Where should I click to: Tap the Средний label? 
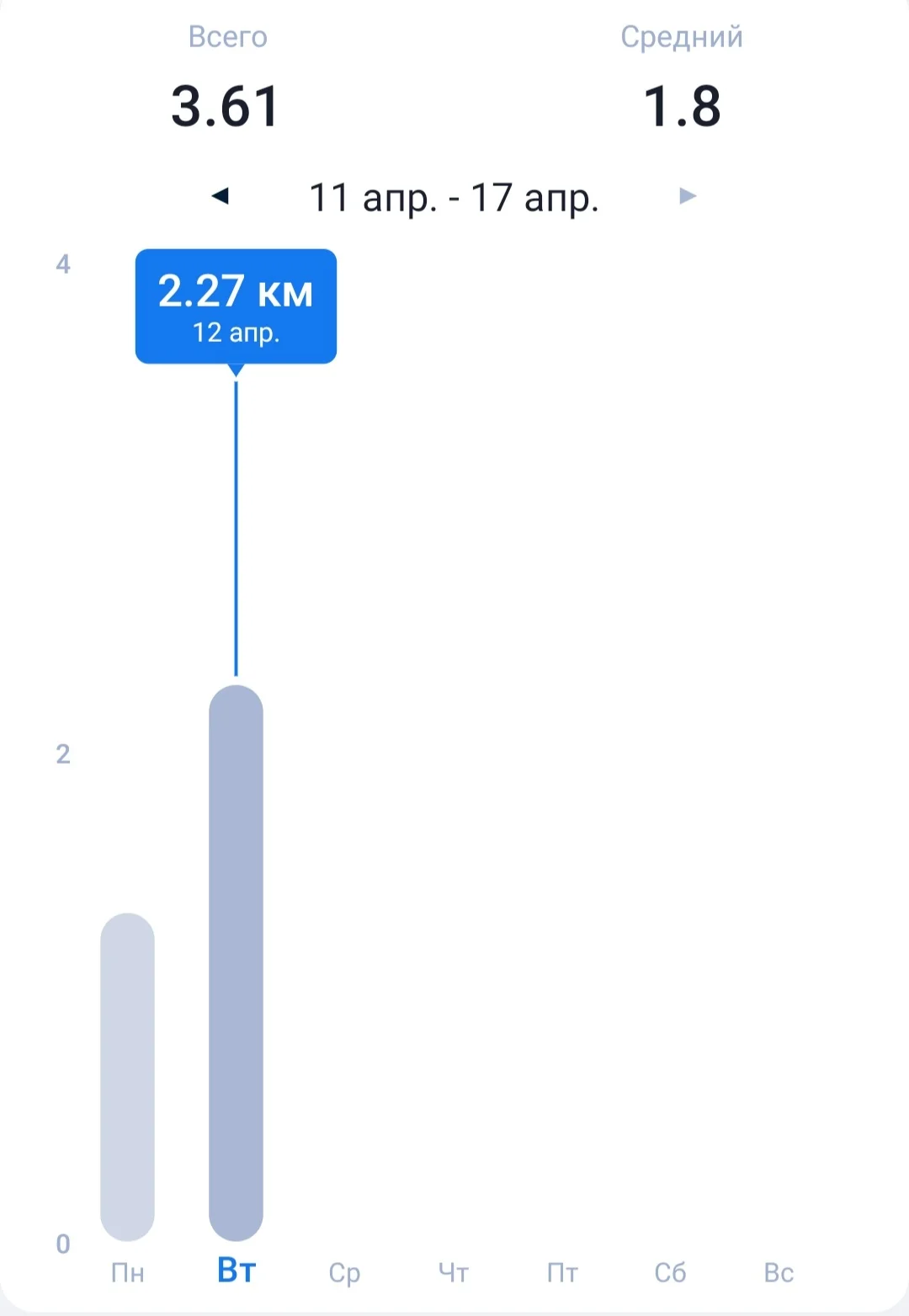[682, 37]
